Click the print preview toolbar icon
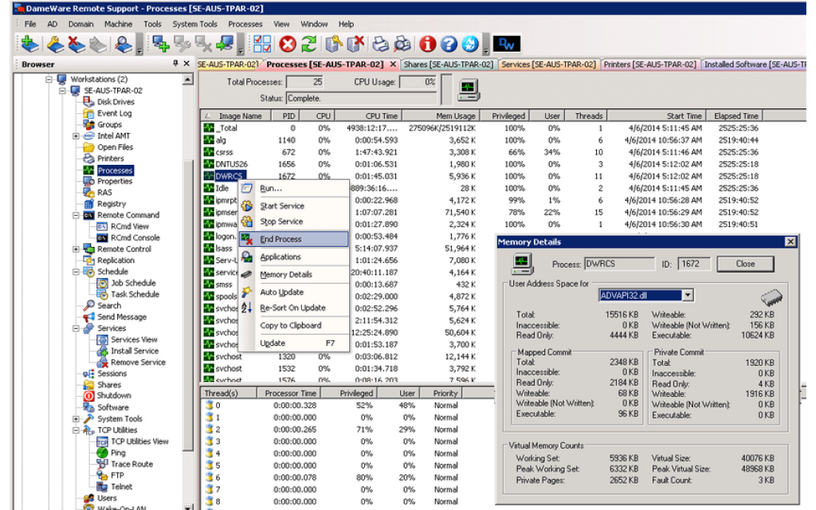The height and width of the screenshot is (510, 816). 402,44
